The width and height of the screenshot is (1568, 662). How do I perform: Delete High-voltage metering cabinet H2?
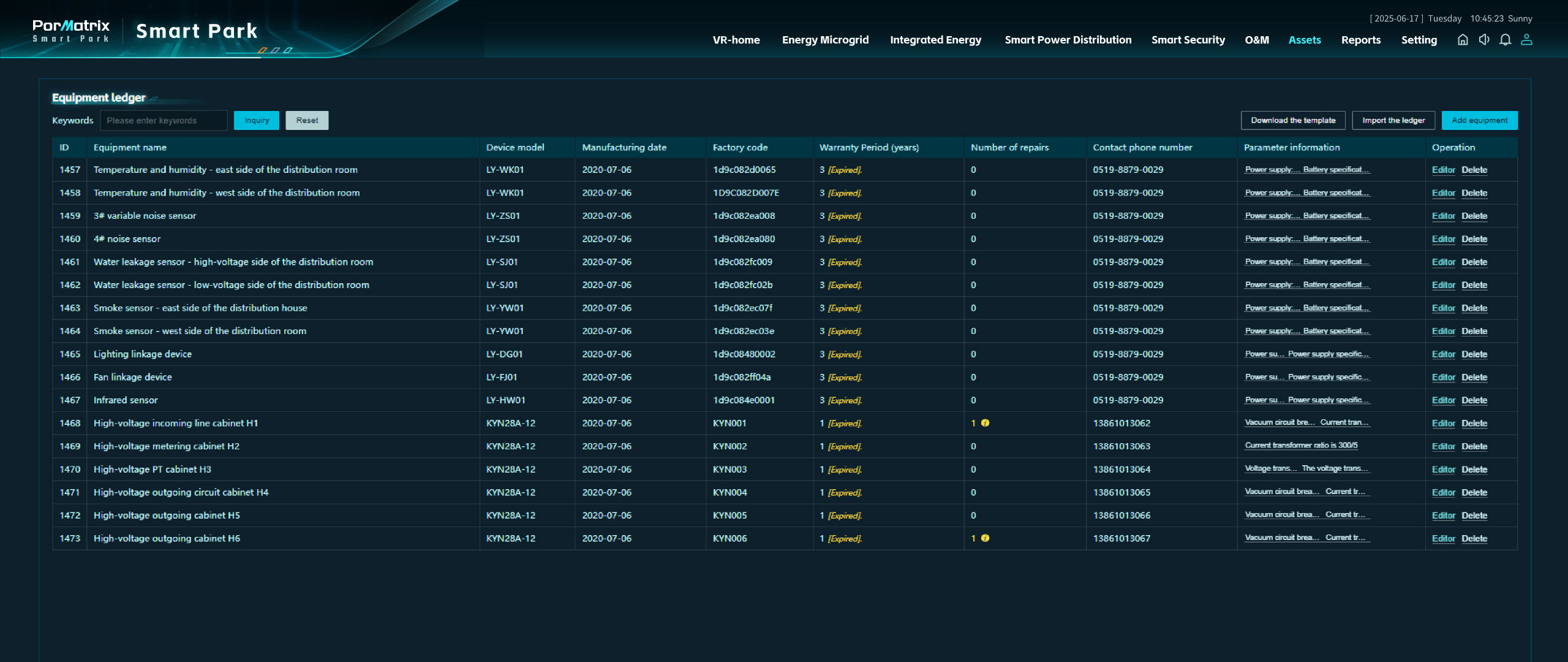[x=1474, y=446]
